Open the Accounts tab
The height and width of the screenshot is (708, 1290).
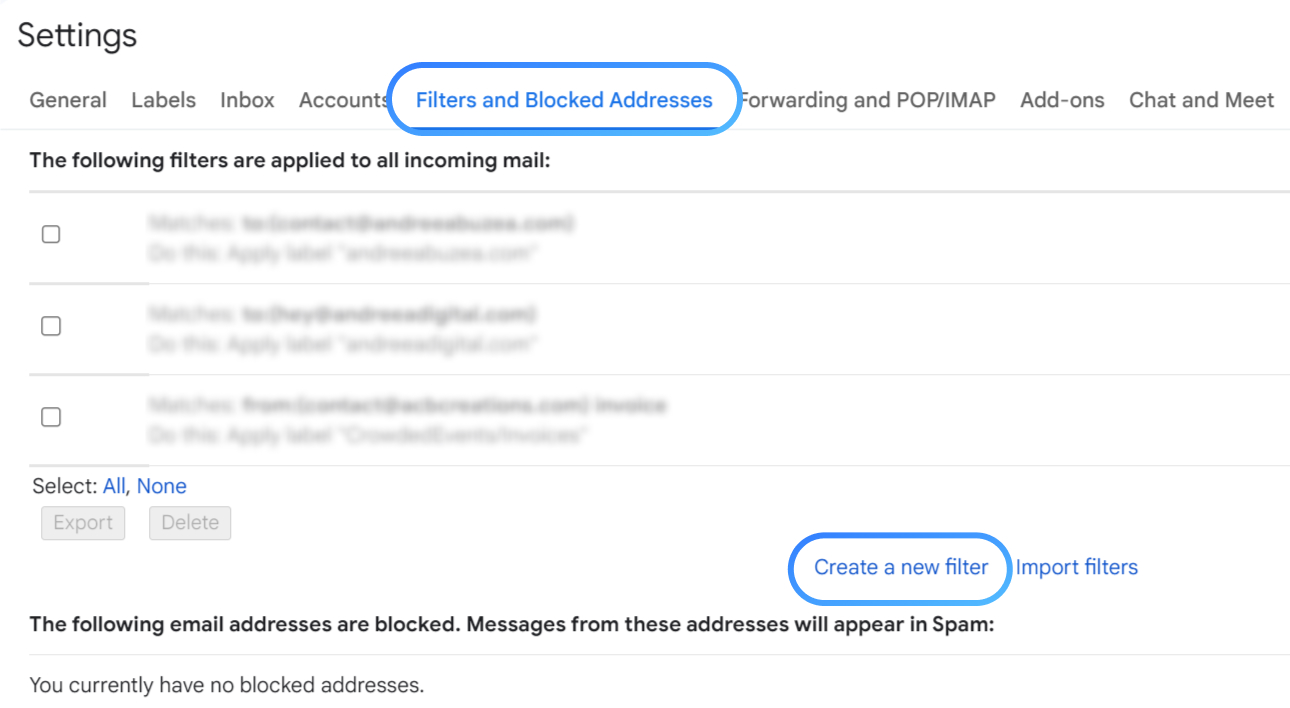click(x=343, y=99)
